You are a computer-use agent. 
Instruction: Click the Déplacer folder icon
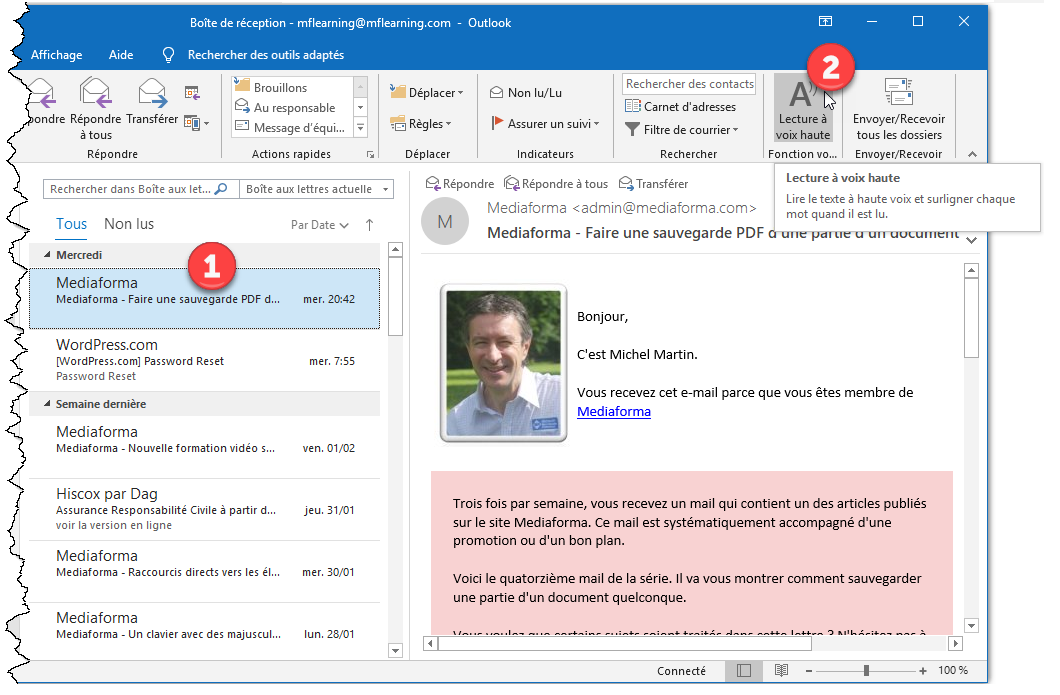[x=398, y=93]
